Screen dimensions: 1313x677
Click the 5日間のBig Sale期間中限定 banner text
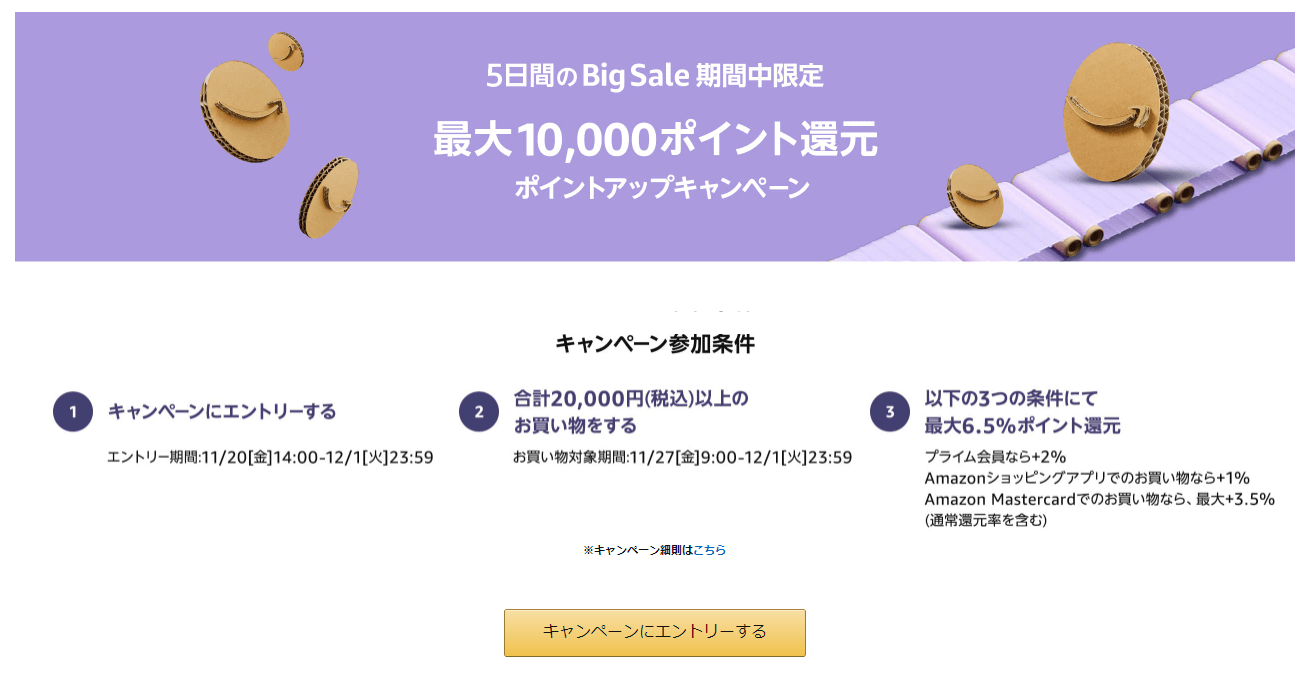[655, 76]
